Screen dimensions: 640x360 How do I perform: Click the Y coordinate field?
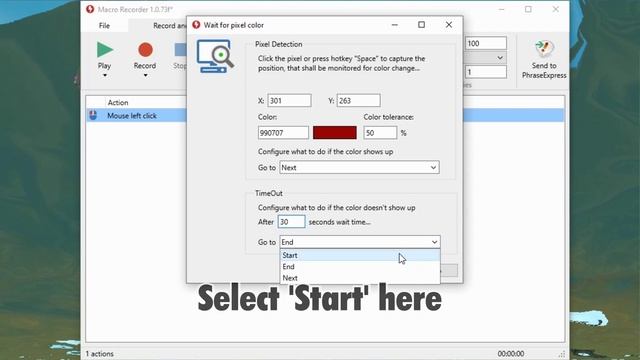click(358, 100)
